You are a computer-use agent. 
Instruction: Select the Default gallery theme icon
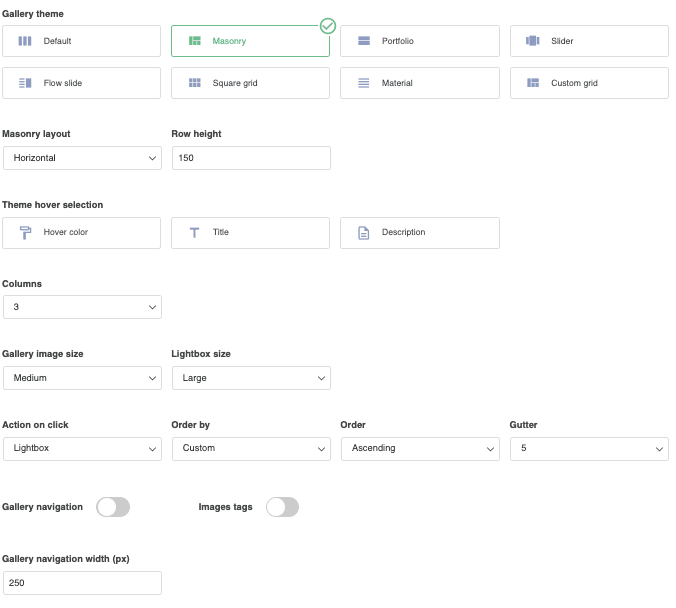pos(25,41)
